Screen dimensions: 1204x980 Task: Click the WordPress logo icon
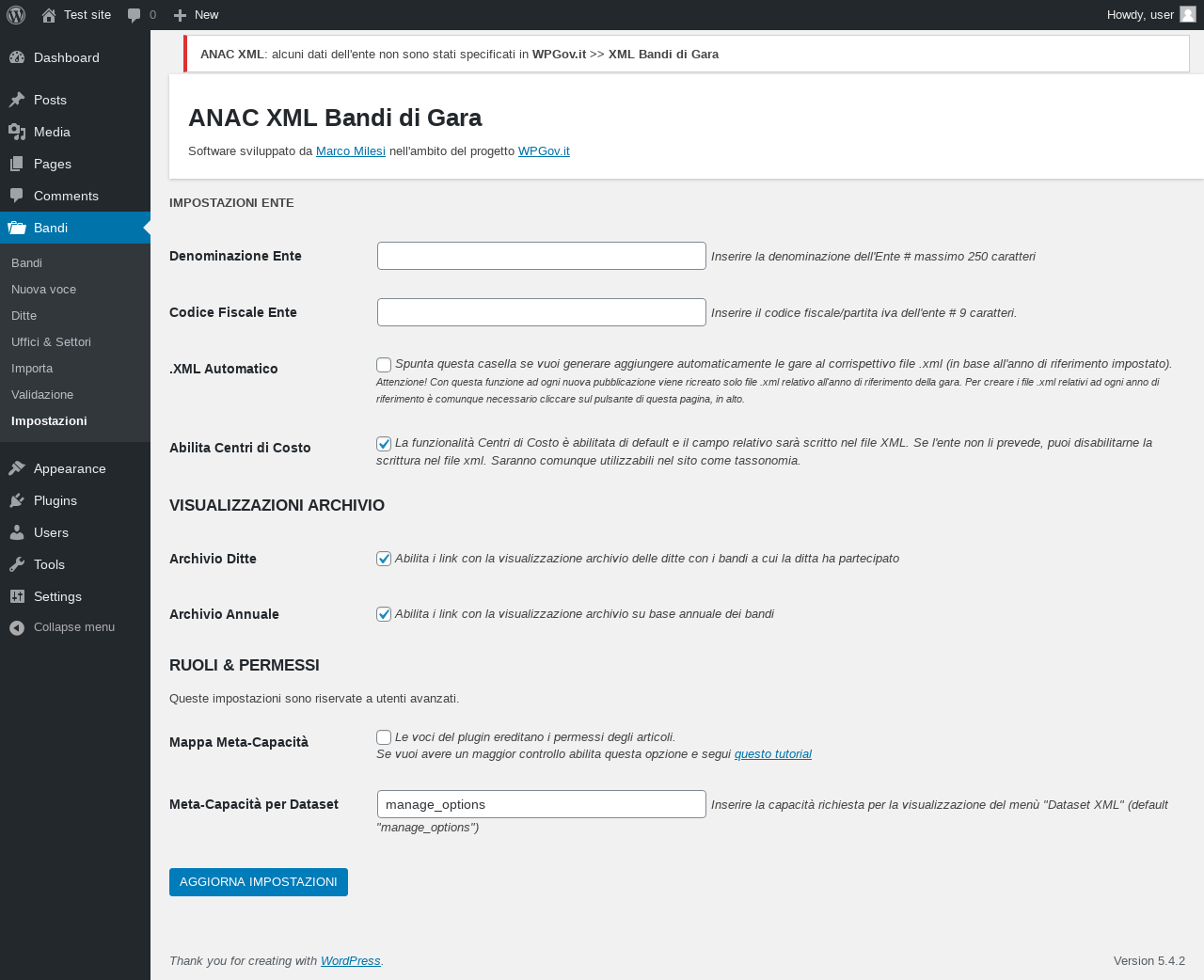click(16, 15)
